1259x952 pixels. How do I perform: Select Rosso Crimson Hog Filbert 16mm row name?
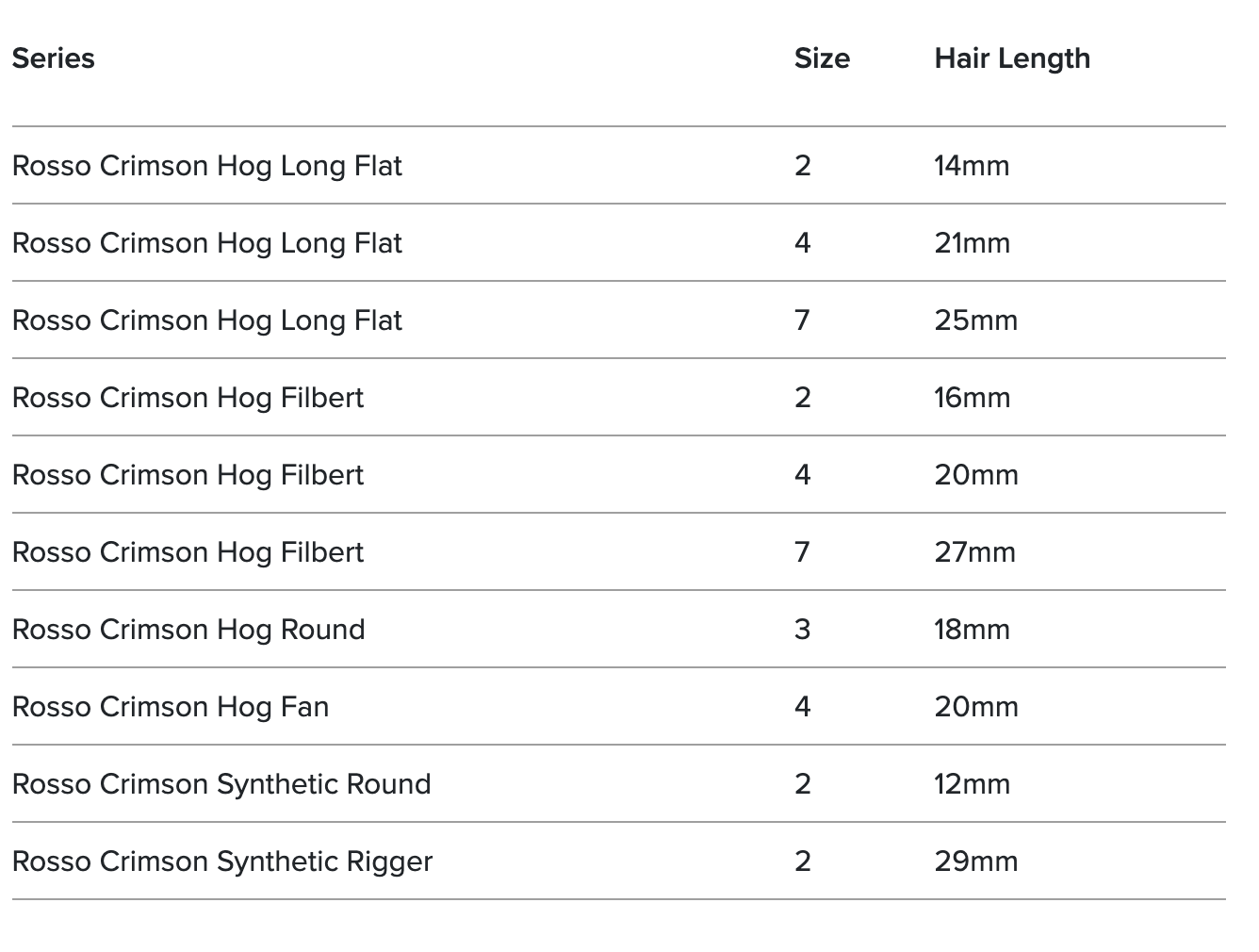click(188, 398)
